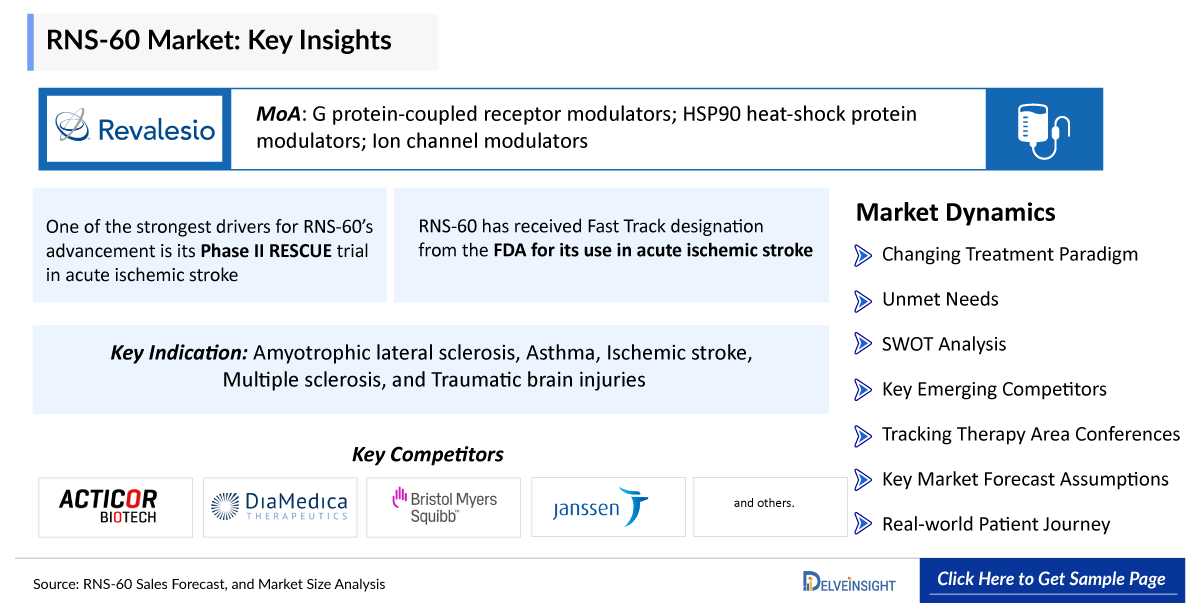Viewport: 1200px width, 603px height.
Task: Click the IV drip bag icon
Action: coord(1043,129)
